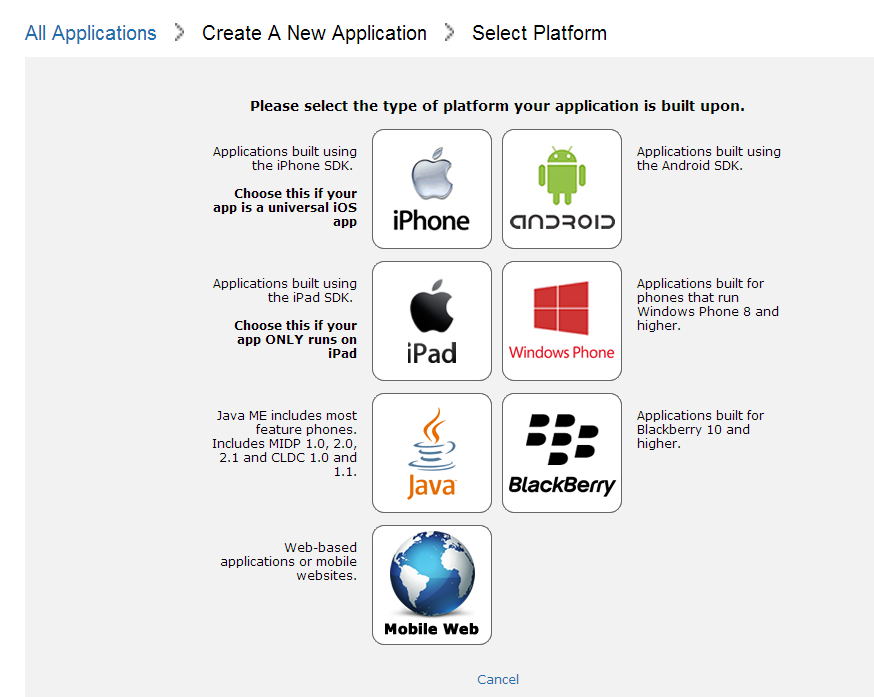The width and height of the screenshot is (874, 697).
Task: Cancel platform selection
Action: coord(498,679)
